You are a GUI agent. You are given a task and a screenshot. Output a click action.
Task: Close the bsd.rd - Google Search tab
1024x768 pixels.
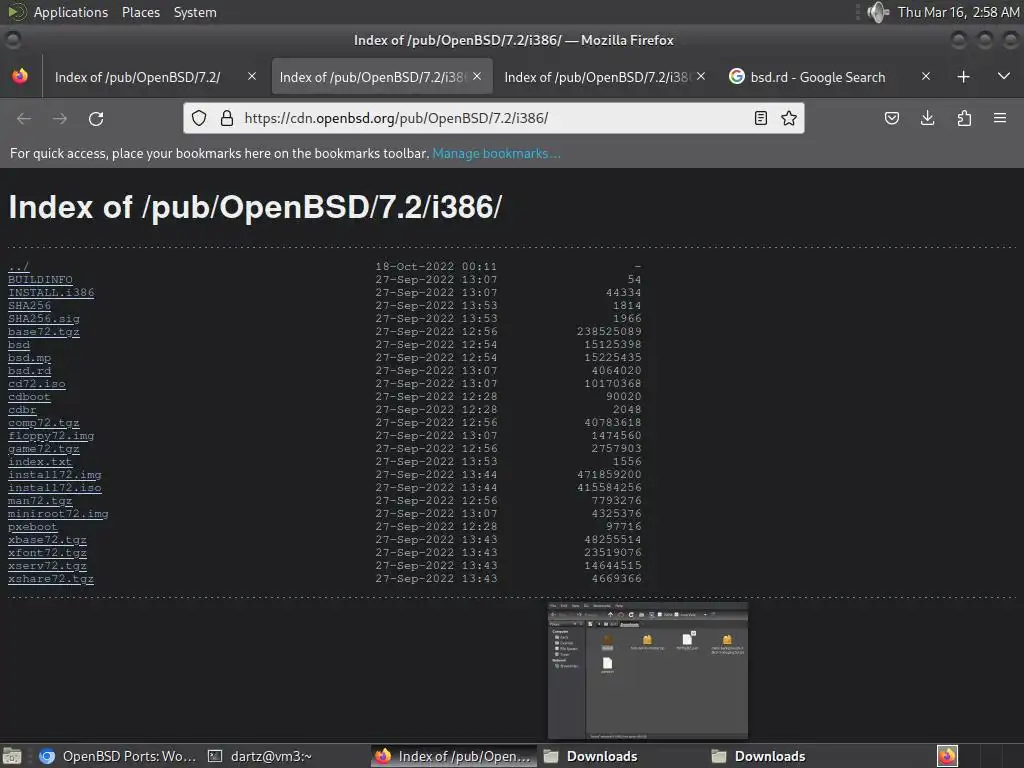pos(925,76)
